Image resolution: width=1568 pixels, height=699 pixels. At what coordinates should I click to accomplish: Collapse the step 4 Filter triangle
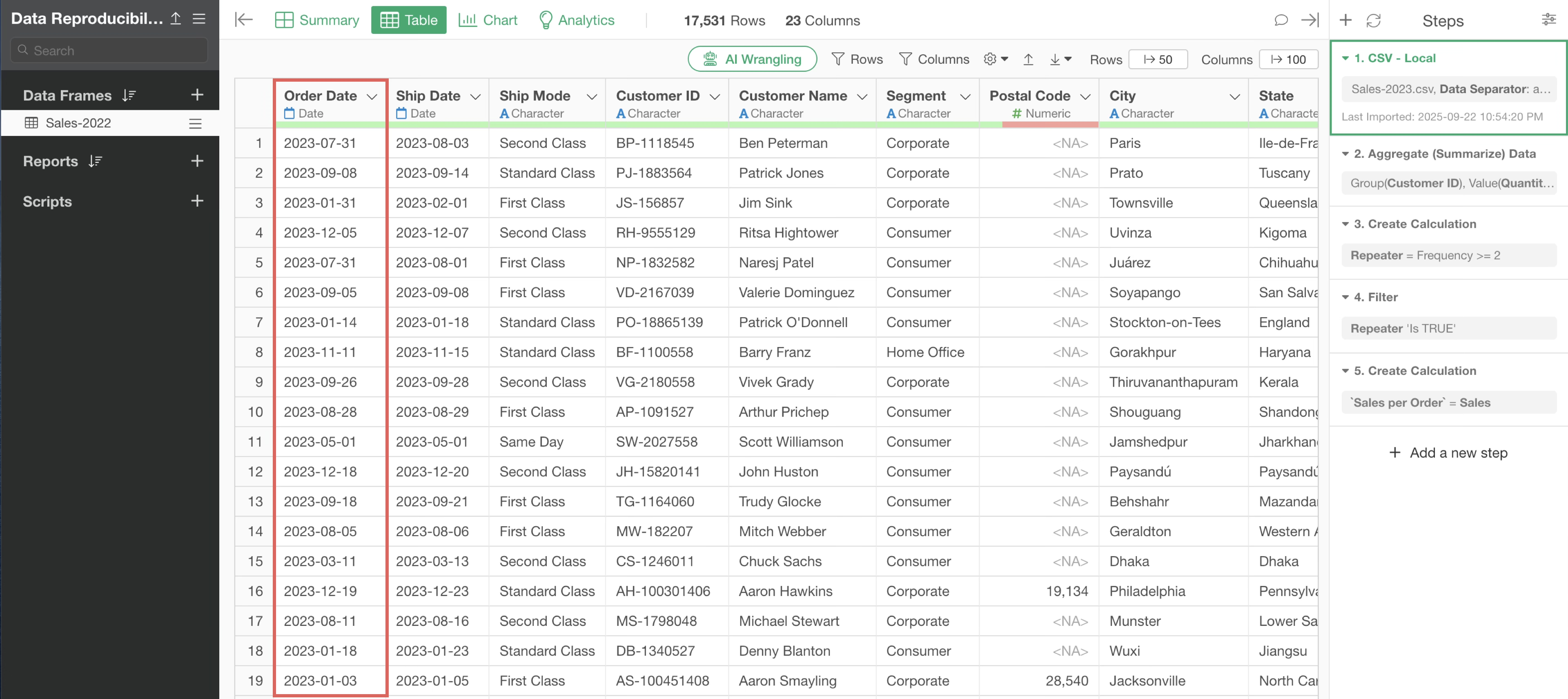coord(1345,297)
